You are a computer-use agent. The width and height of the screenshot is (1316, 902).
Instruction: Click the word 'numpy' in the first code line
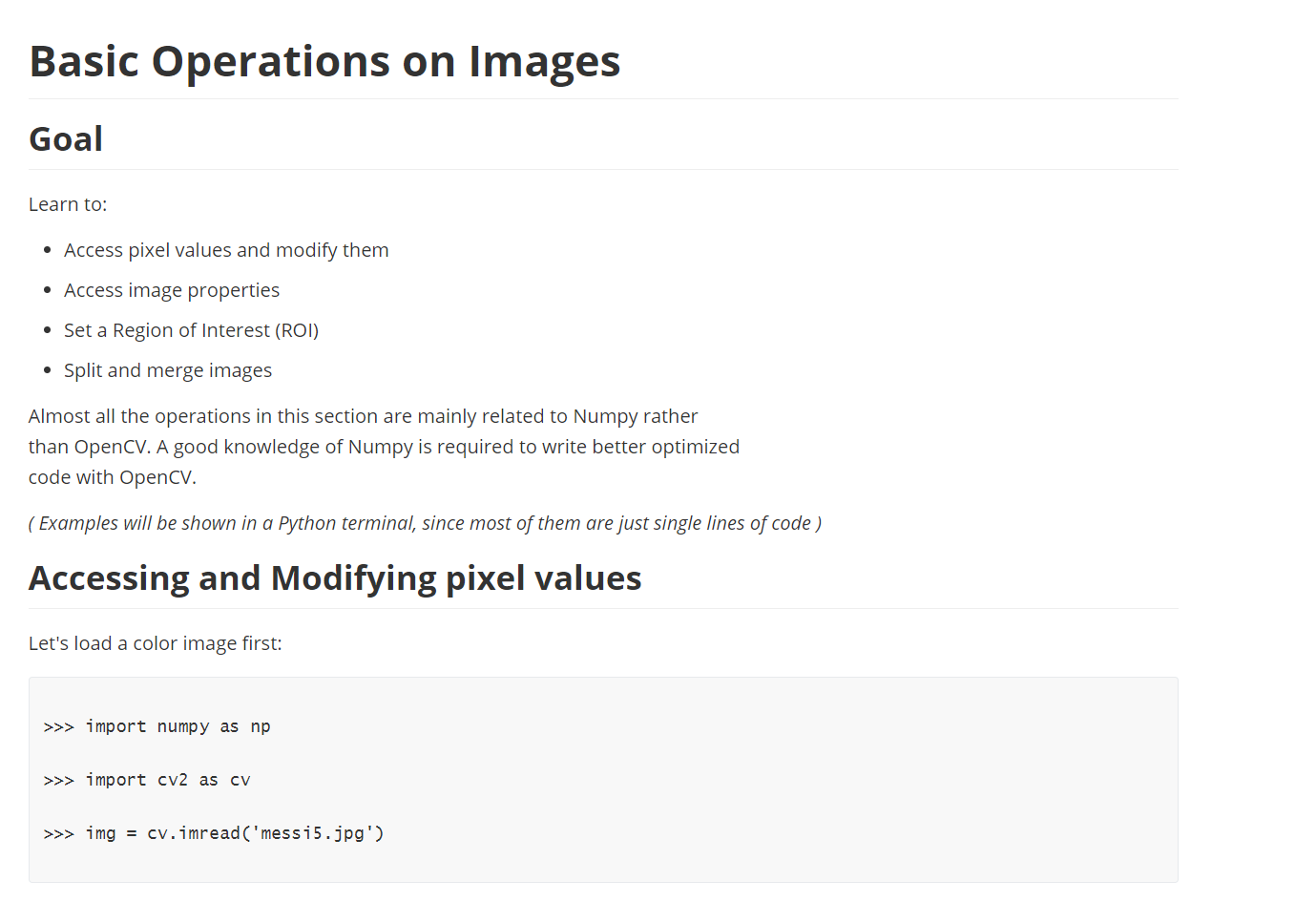[x=183, y=727]
